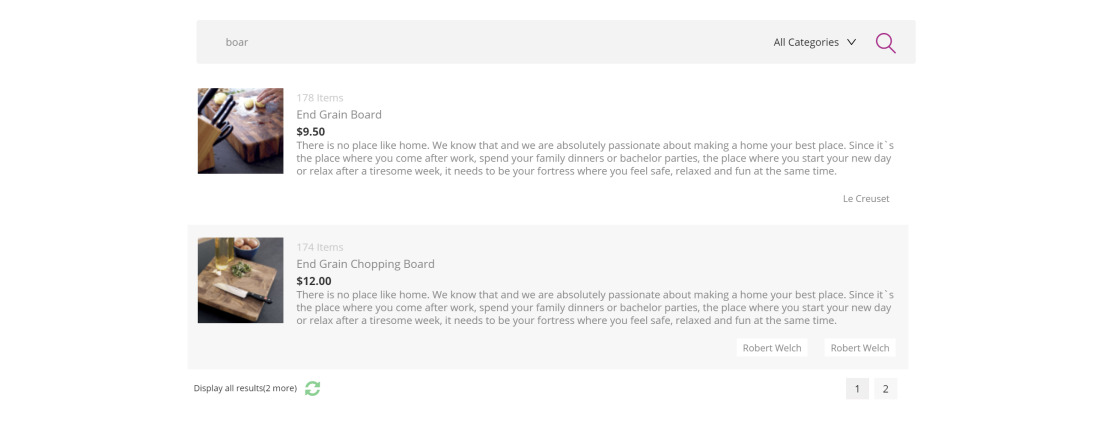Click "Display all results(2 more)" link
Screen dimensions: 1096x428
point(245,388)
